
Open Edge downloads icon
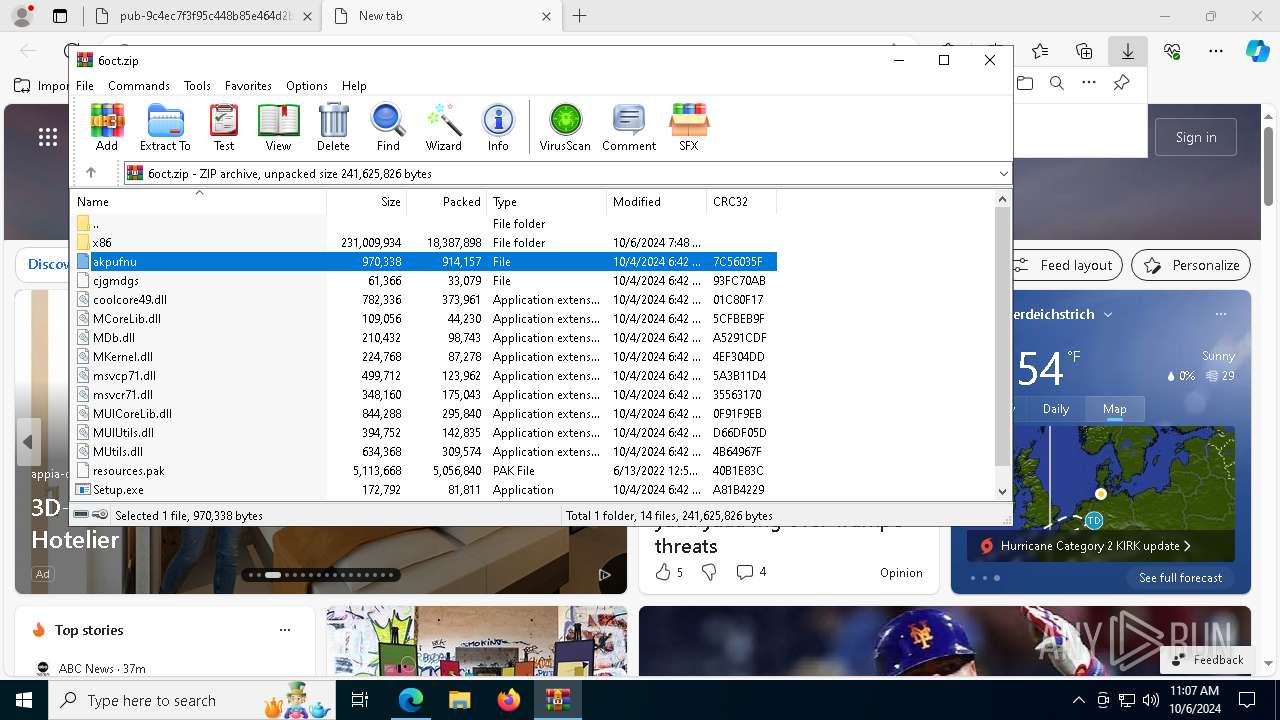coord(1128,51)
